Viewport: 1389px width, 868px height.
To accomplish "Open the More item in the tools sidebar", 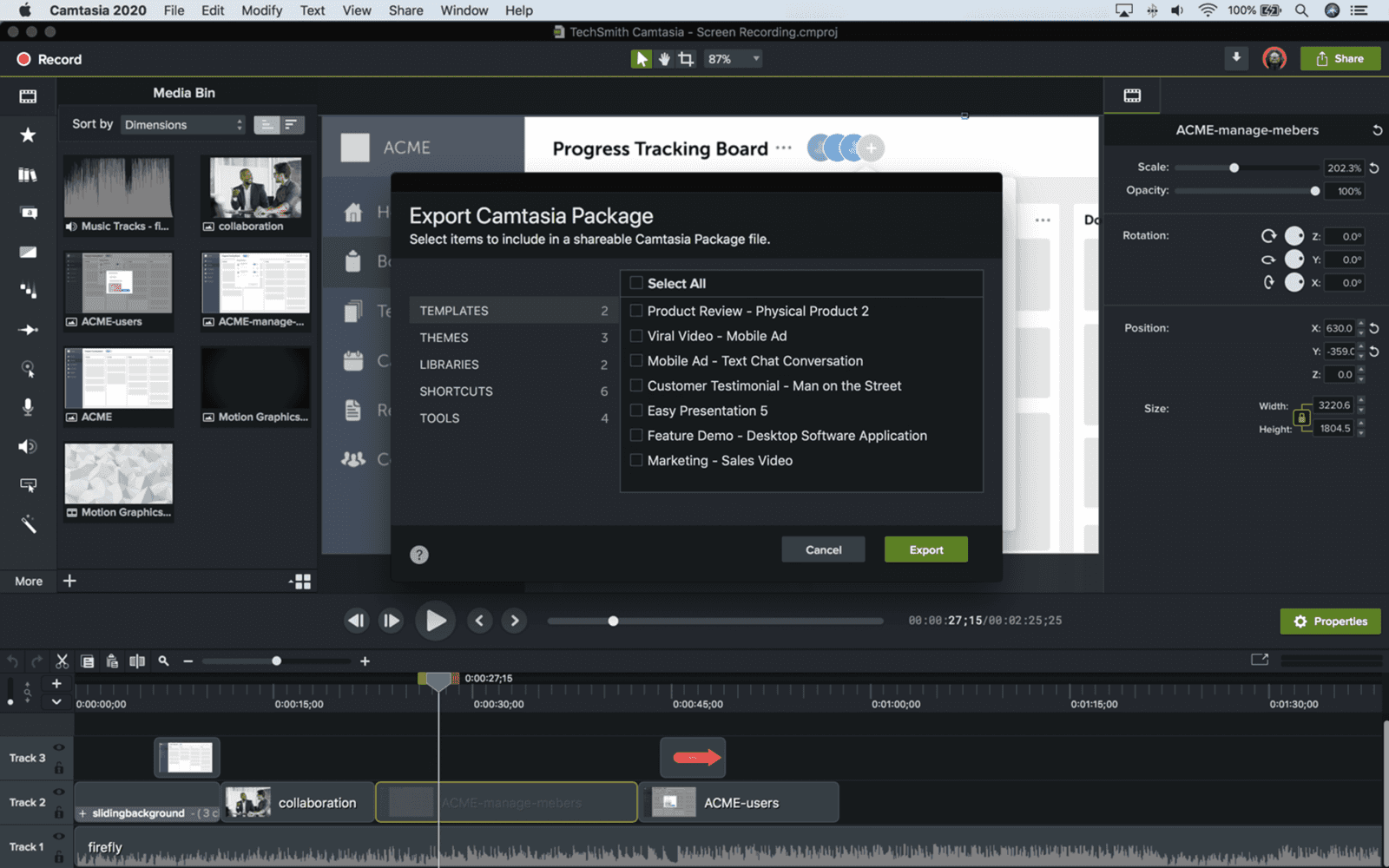I will point(29,582).
